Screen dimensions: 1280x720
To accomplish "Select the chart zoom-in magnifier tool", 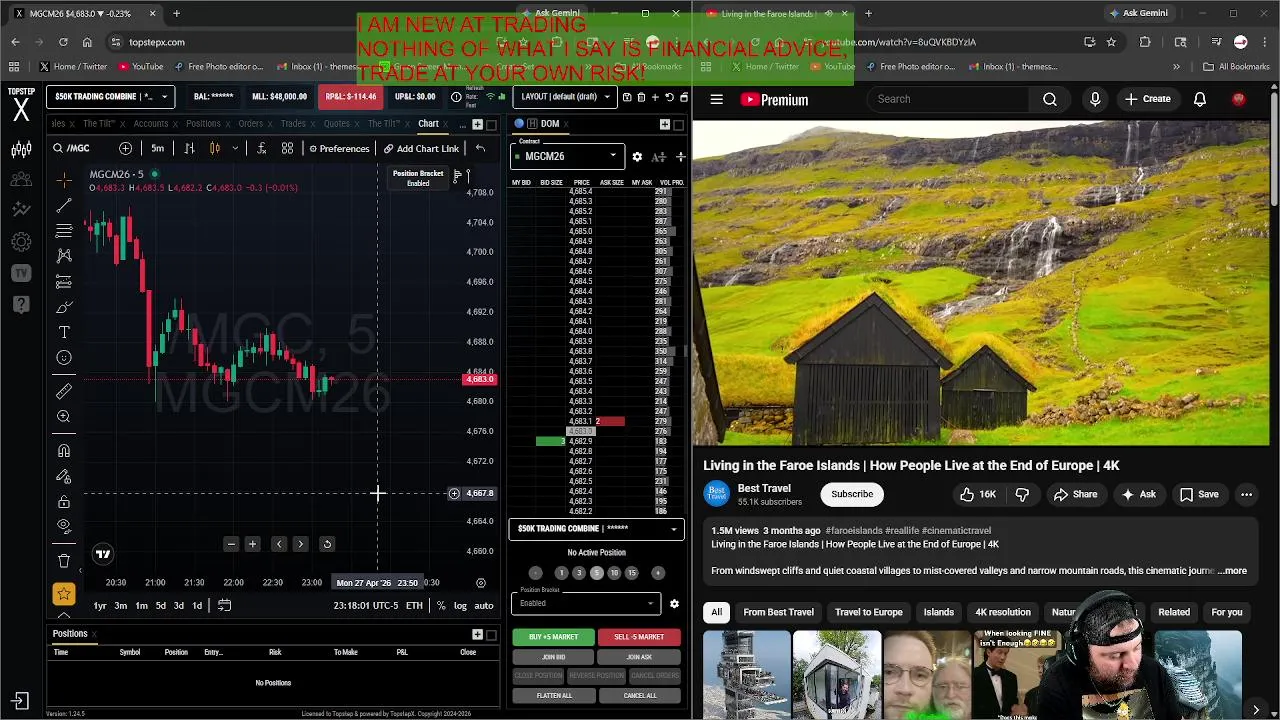I will (x=64, y=416).
